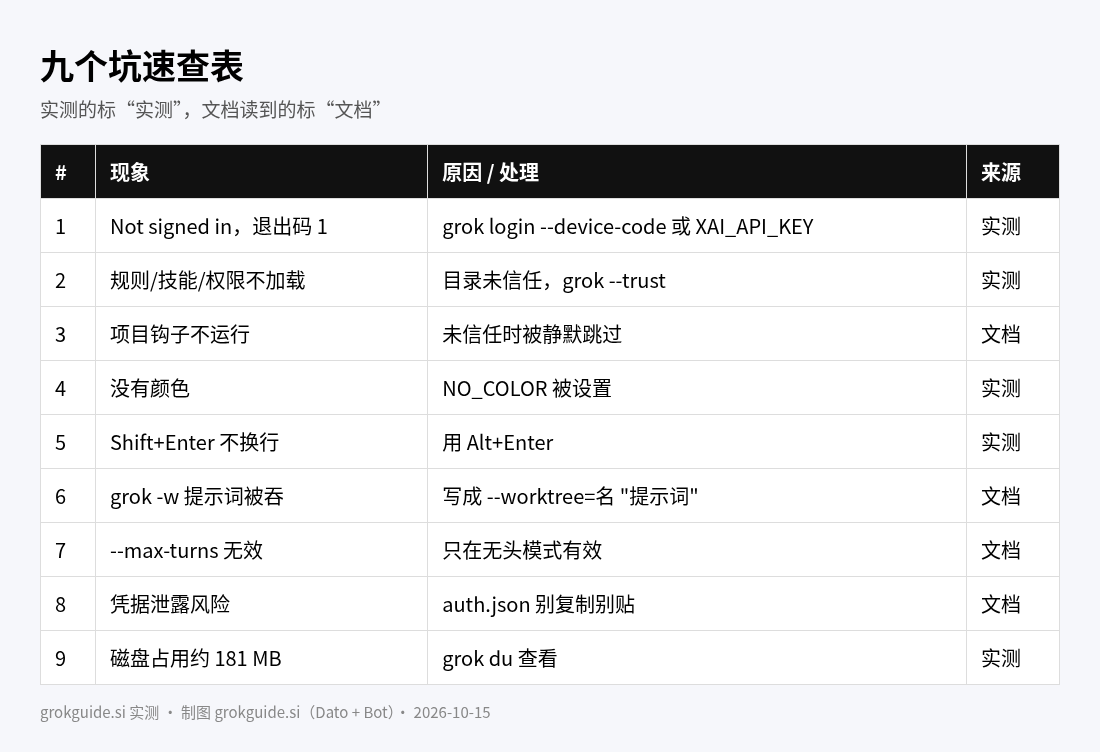Select the "来源" column header

[1013, 172]
